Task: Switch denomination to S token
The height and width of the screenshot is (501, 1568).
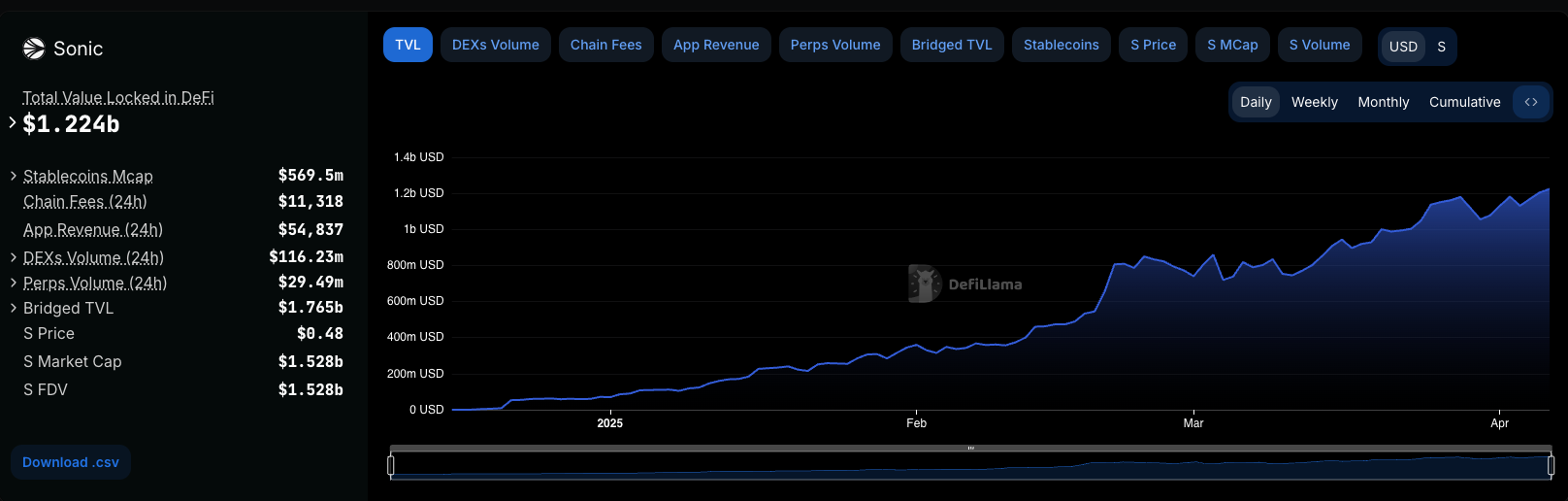Action: click(1441, 47)
